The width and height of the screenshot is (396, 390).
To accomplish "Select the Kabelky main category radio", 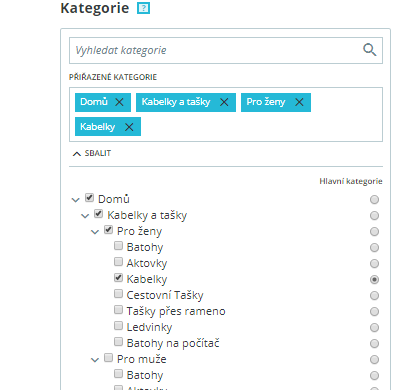I will click(374, 280).
